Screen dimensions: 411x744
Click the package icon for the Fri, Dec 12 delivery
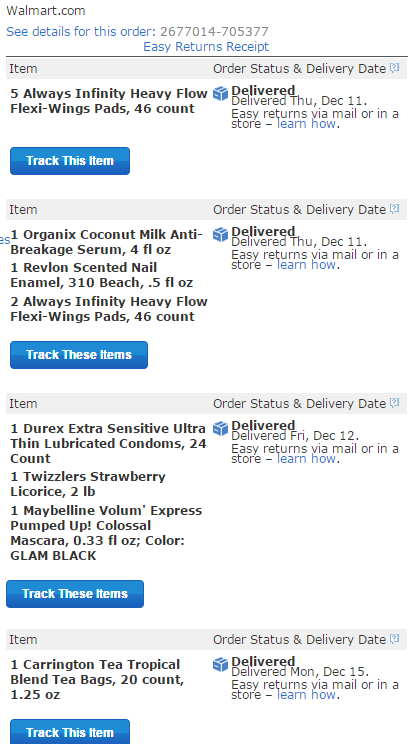pos(220,428)
